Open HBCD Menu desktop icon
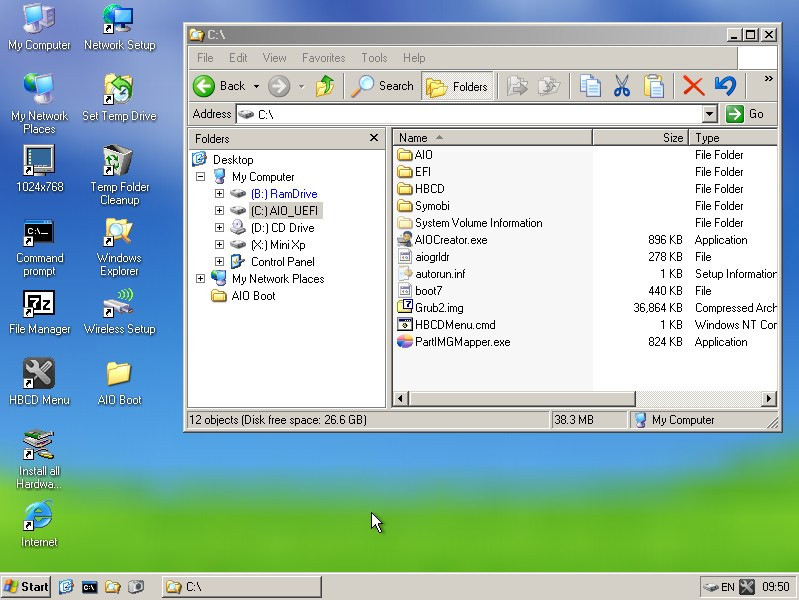The width and height of the screenshot is (799, 600). (39, 382)
